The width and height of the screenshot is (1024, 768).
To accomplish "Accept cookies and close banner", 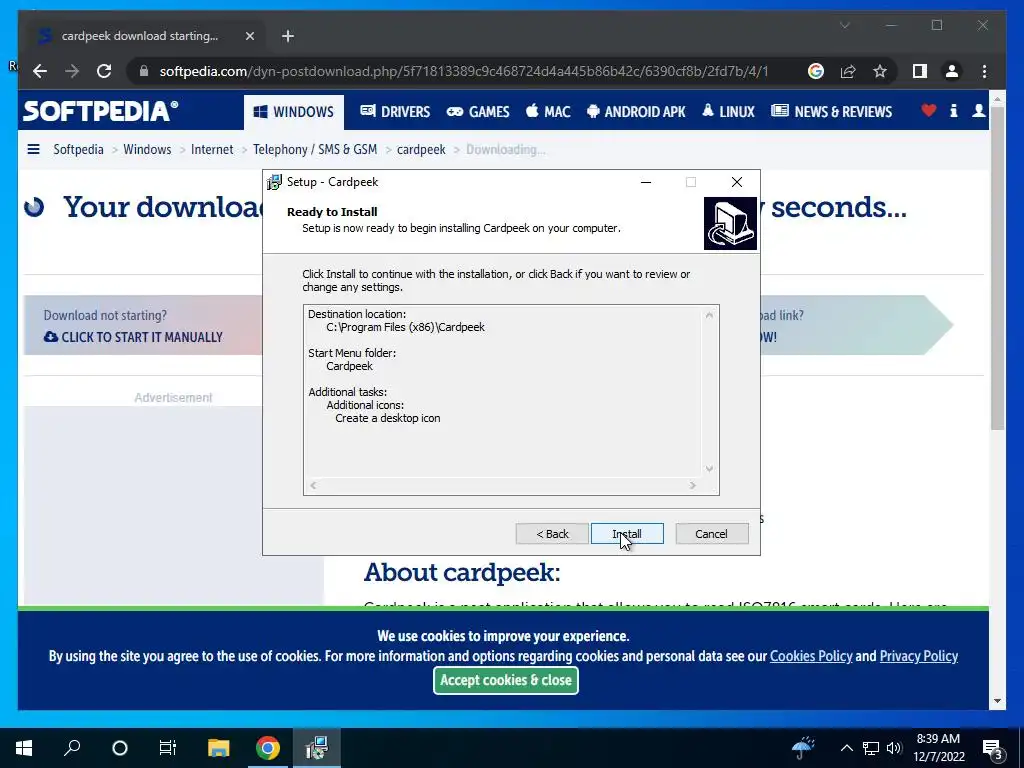I will tap(505, 680).
